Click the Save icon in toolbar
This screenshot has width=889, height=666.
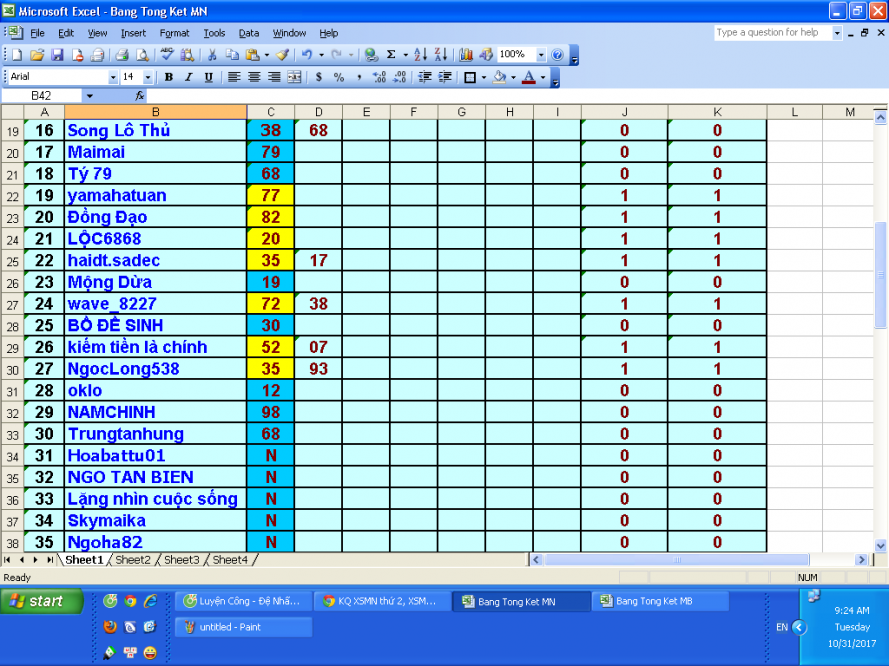[x=57, y=55]
